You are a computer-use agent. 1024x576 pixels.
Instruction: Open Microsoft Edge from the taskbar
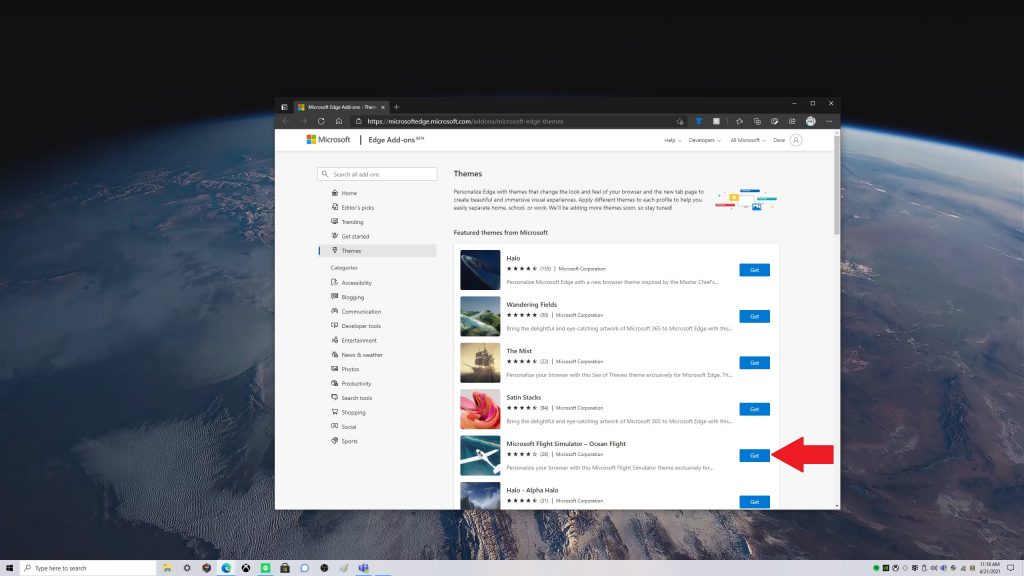(226, 568)
